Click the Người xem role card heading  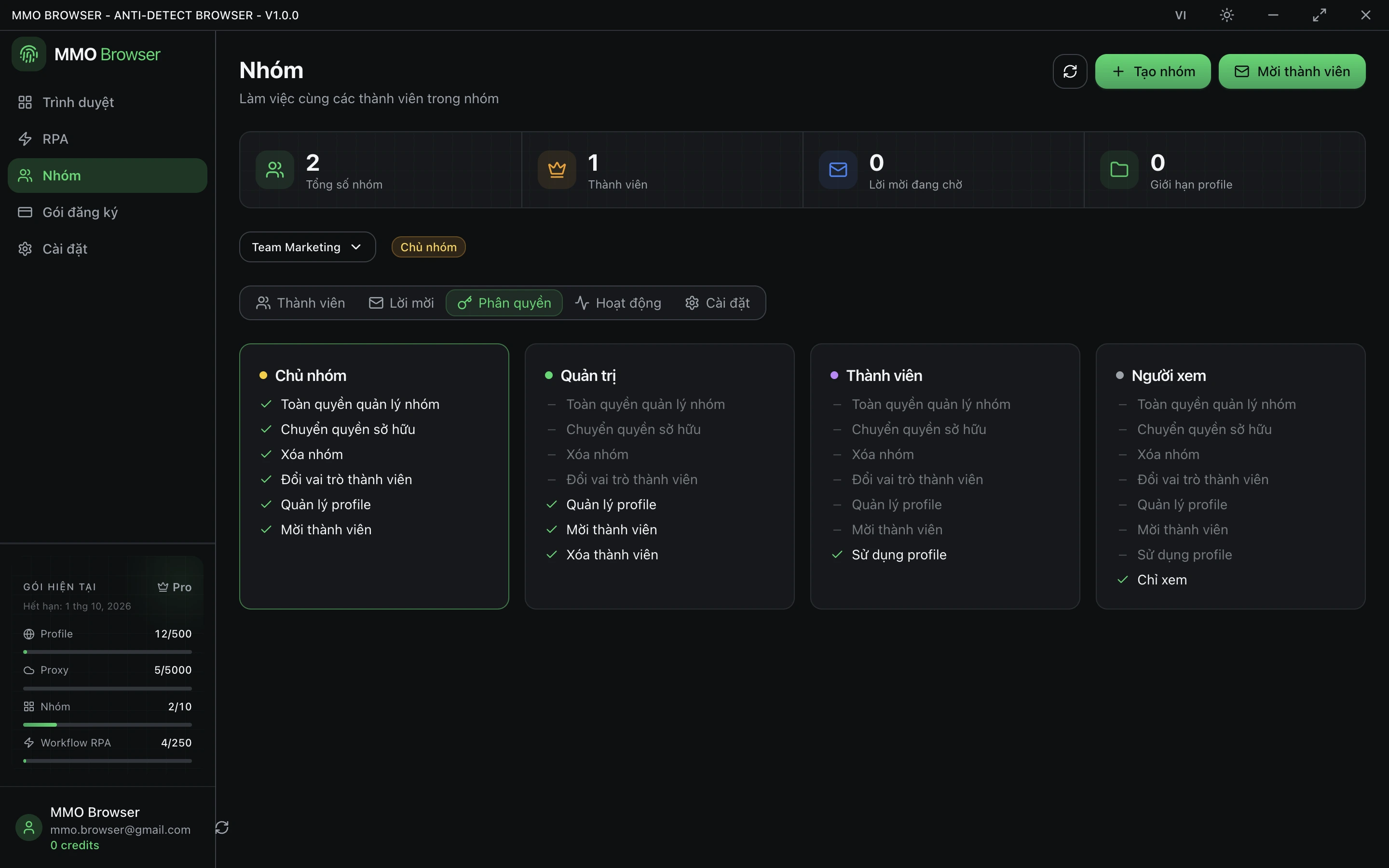click(1169, 376)
